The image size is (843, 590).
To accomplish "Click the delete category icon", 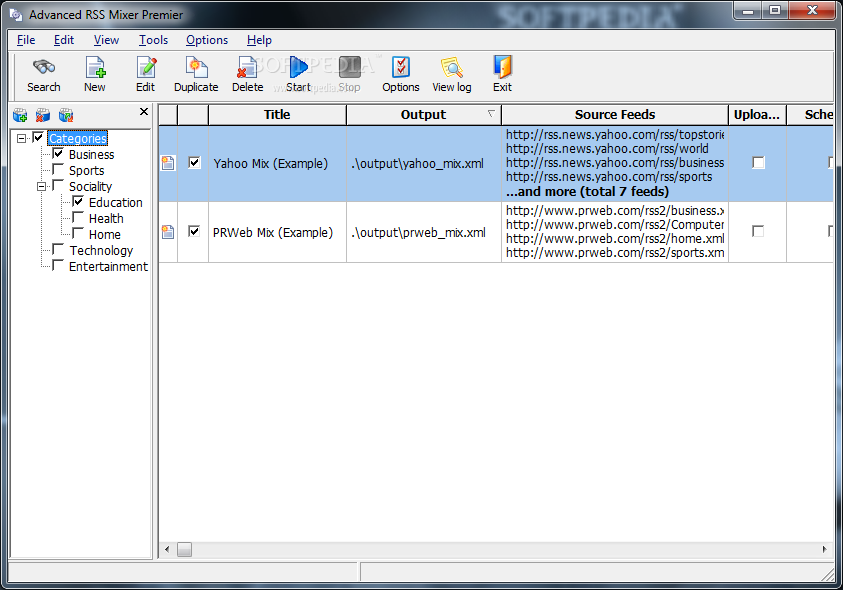I will click(x=43, y=115).
